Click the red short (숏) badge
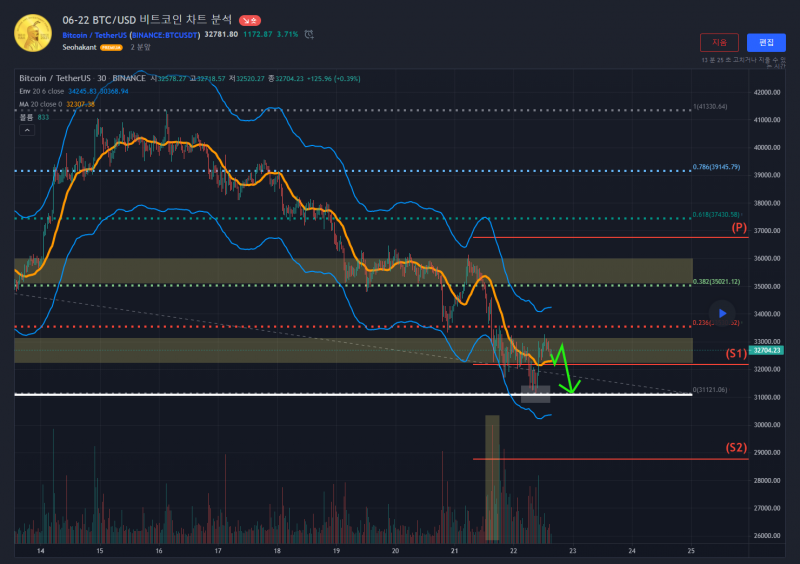 pyautogui.click(x=249, y=20)
